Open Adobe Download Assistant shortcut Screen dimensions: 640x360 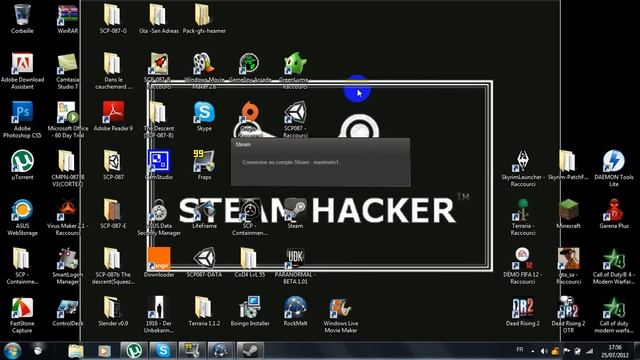point(22,71)
